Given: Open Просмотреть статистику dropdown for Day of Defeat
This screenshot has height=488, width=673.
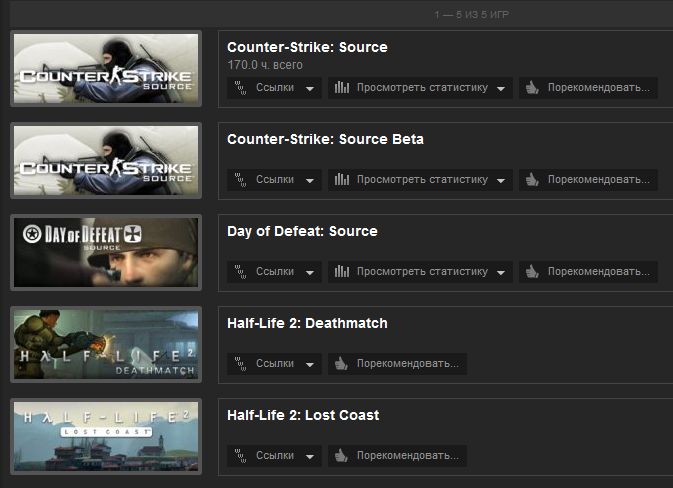Looking at the screenshot, I should [x=420, y=272].
